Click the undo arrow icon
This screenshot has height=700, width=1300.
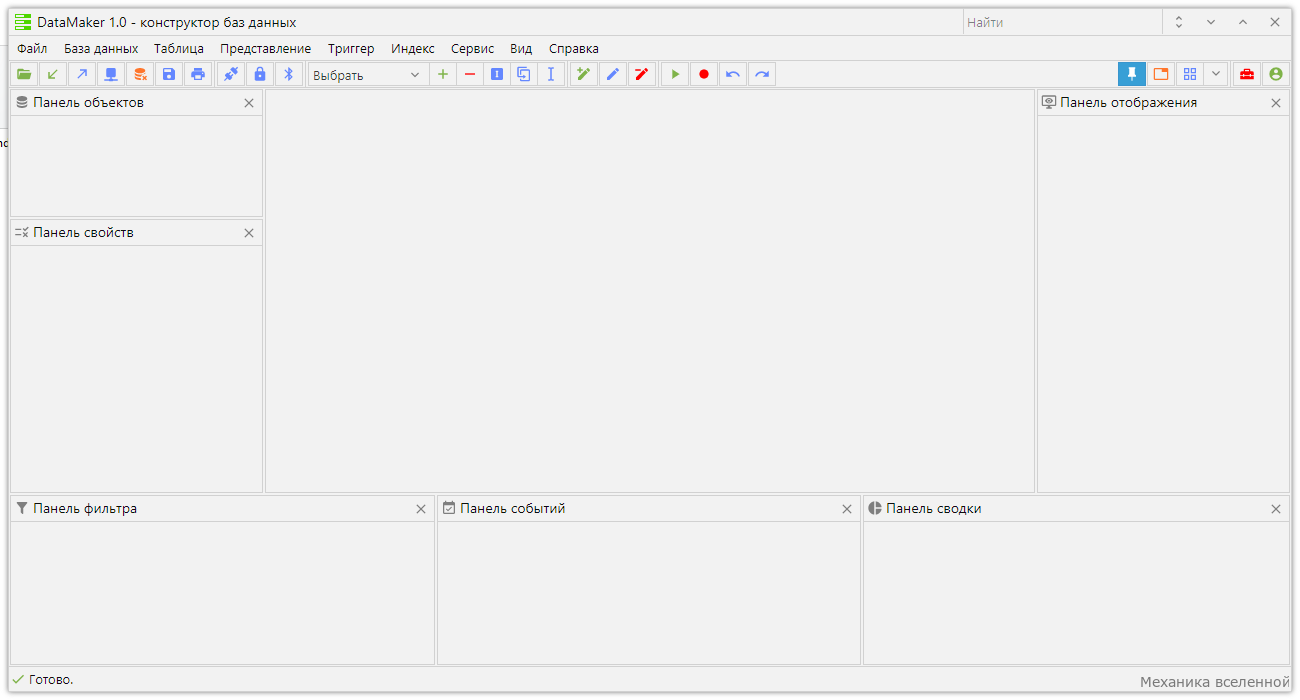733,74
